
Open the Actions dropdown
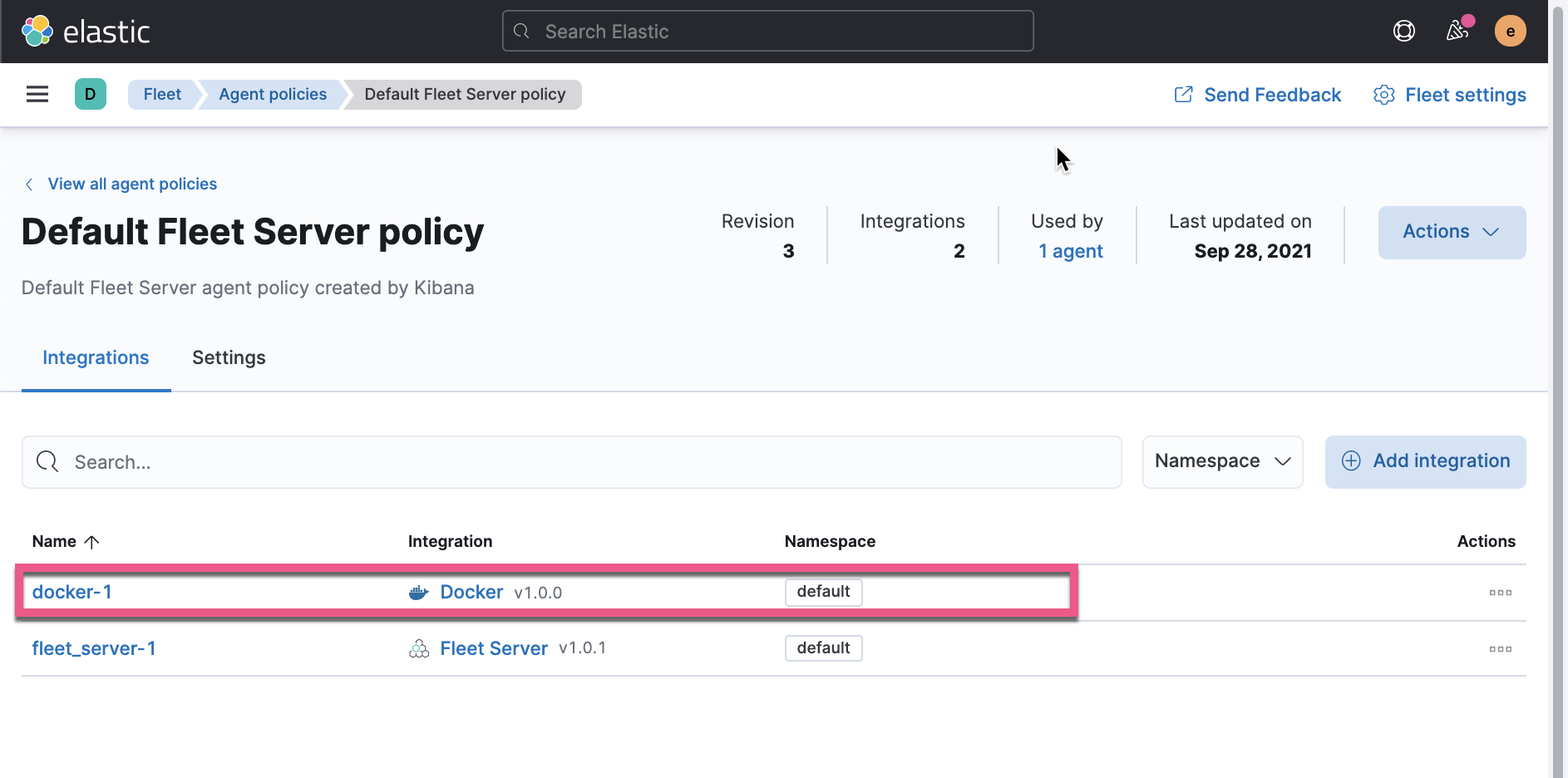pyautogui.click(x=1451, y=232)
